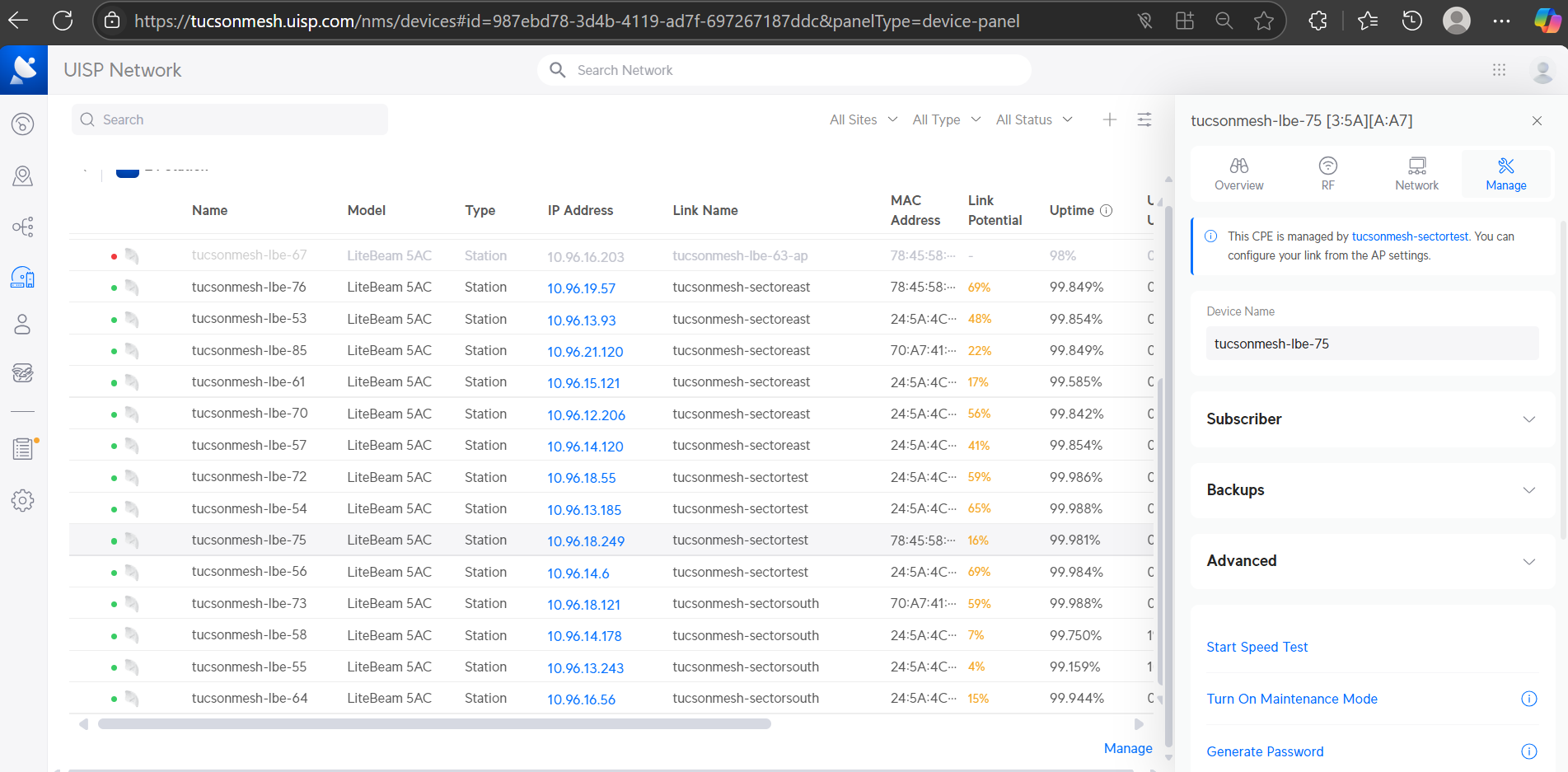This screenshot has width=1568, height=772.
Task: Close the tucsonmesh-lbe-75 device panel
Action: pos(1537,121)
